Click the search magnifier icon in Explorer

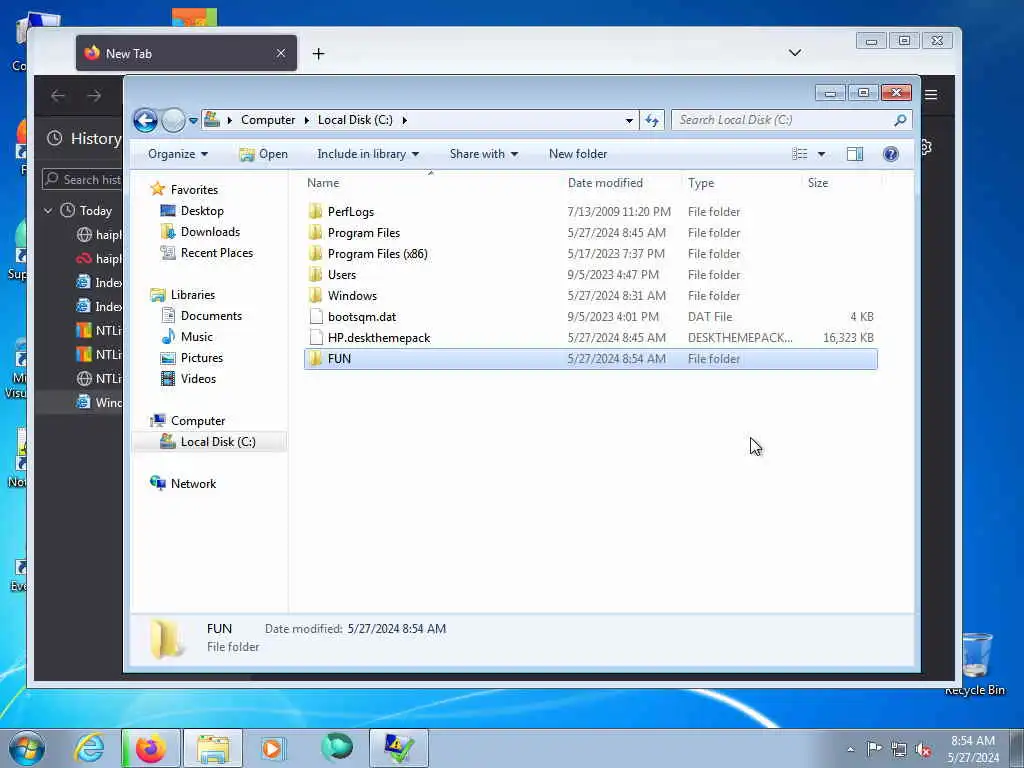(x=900, y=120)
